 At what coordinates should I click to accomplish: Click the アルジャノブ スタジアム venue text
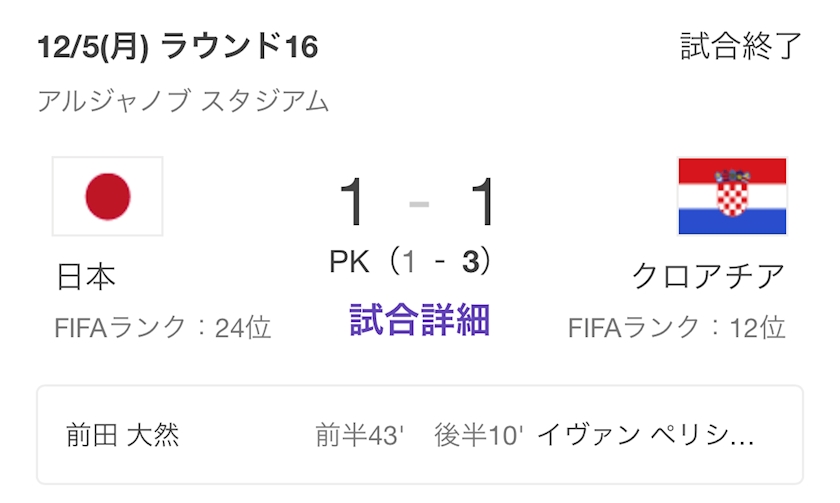click(x=183, y=101)
